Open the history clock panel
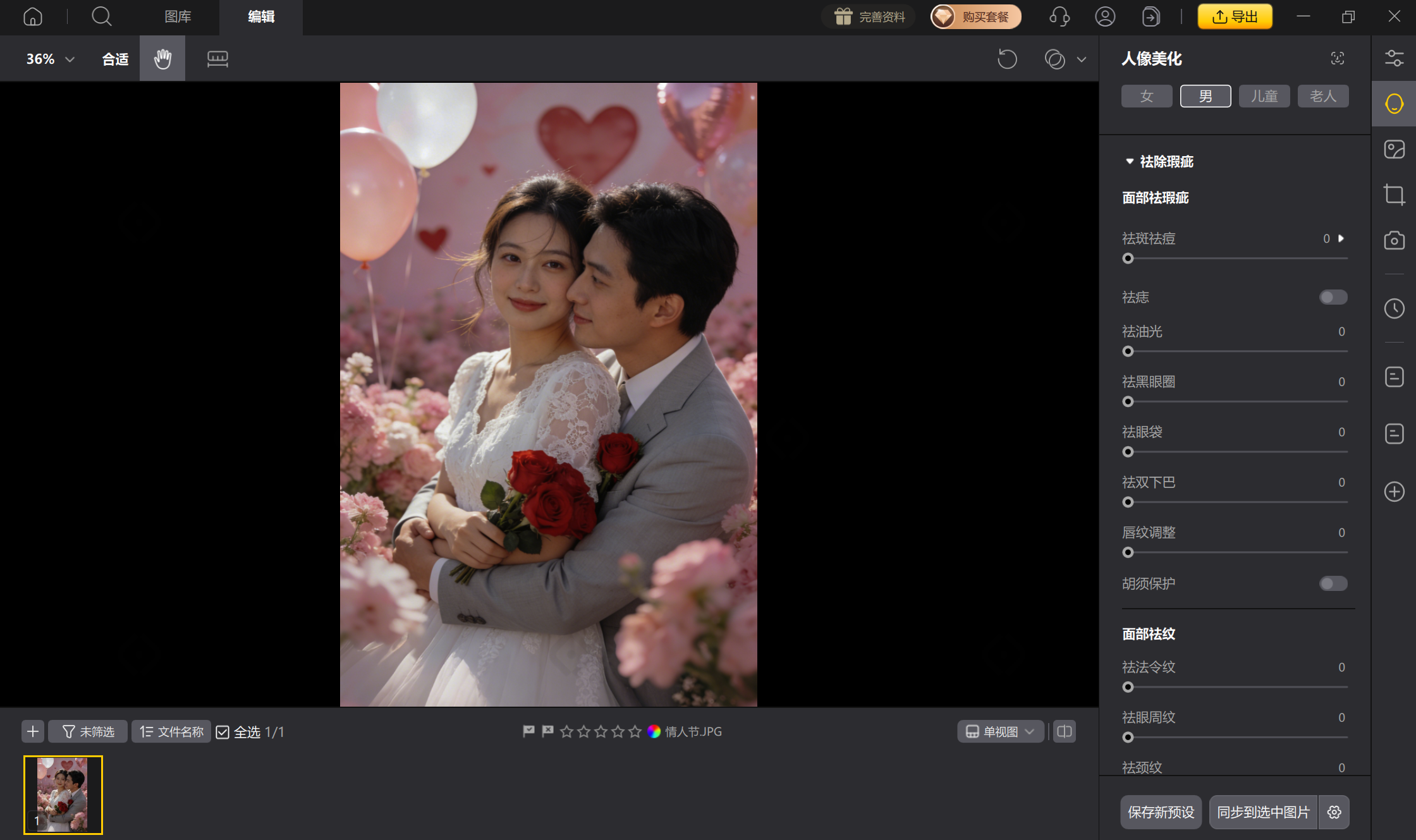The image size is (1416, 840). pos(1394,308)
